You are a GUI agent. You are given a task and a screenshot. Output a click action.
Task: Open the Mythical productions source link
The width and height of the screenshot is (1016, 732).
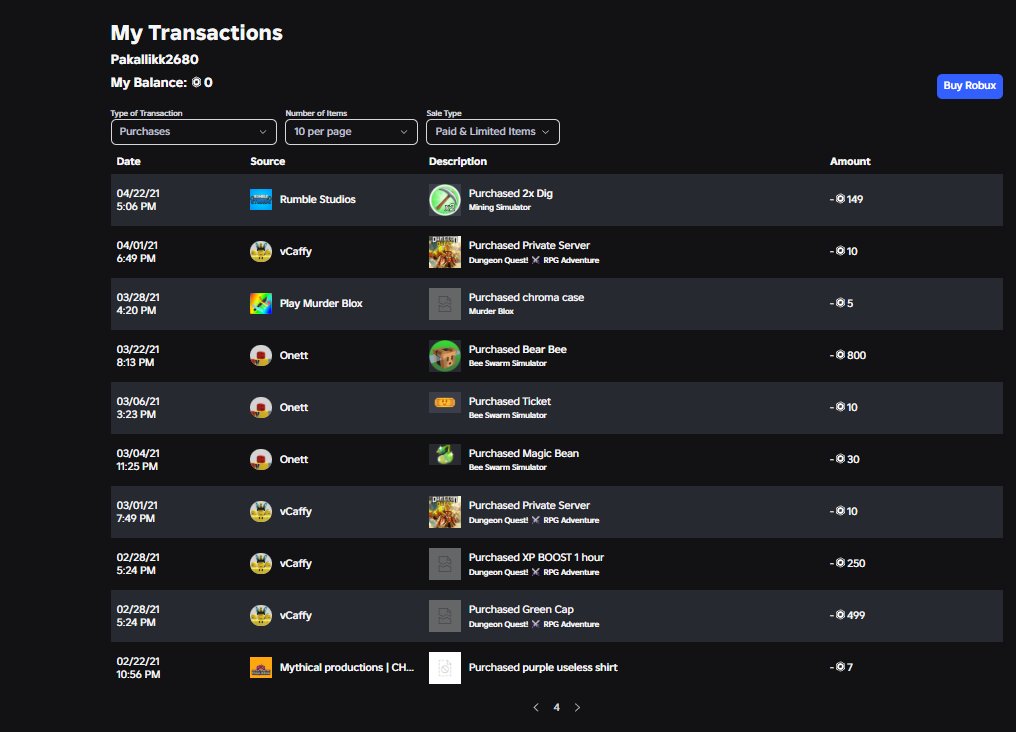(347, 667)
